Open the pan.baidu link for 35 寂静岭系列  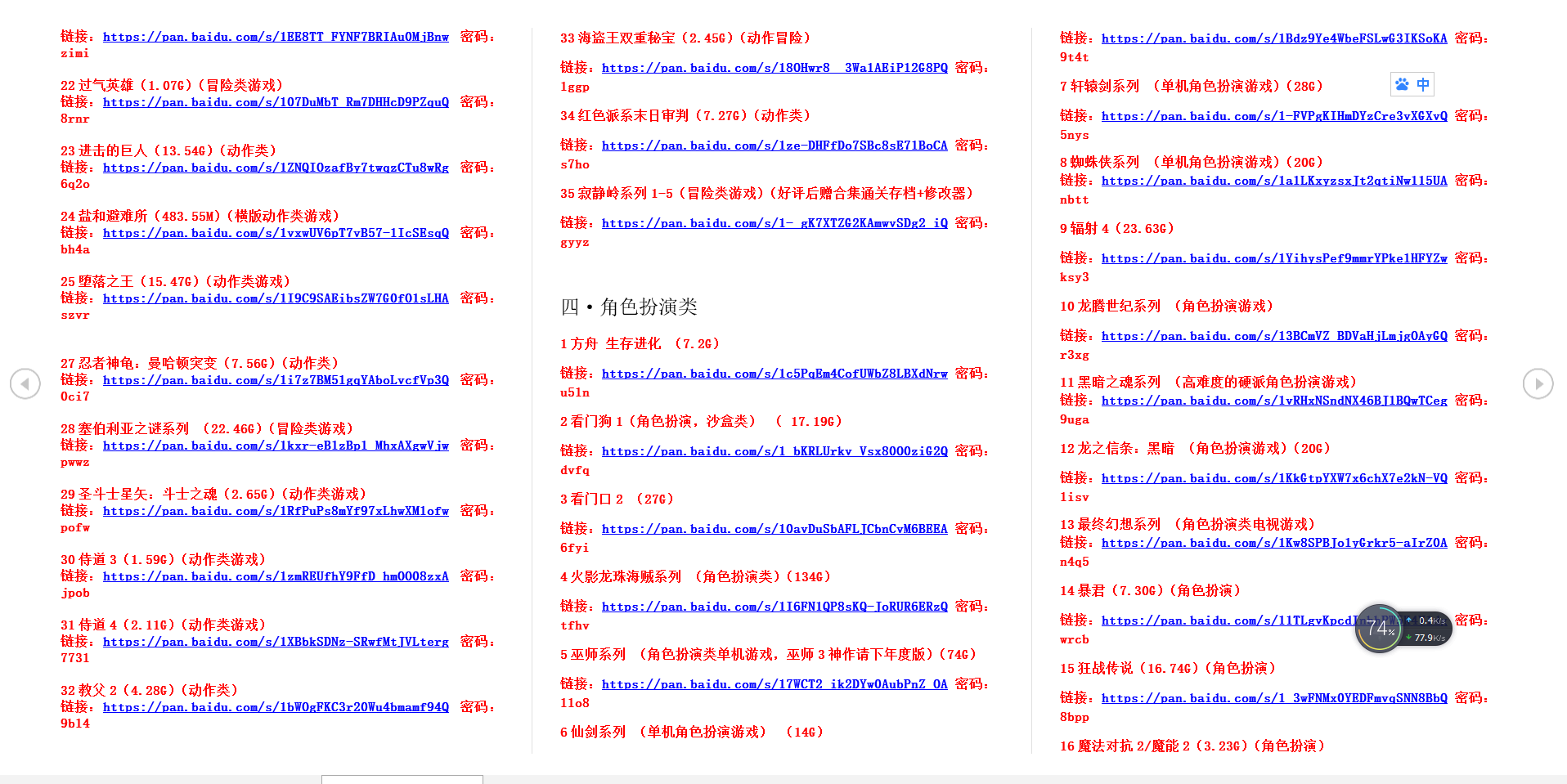coord(775,223)
